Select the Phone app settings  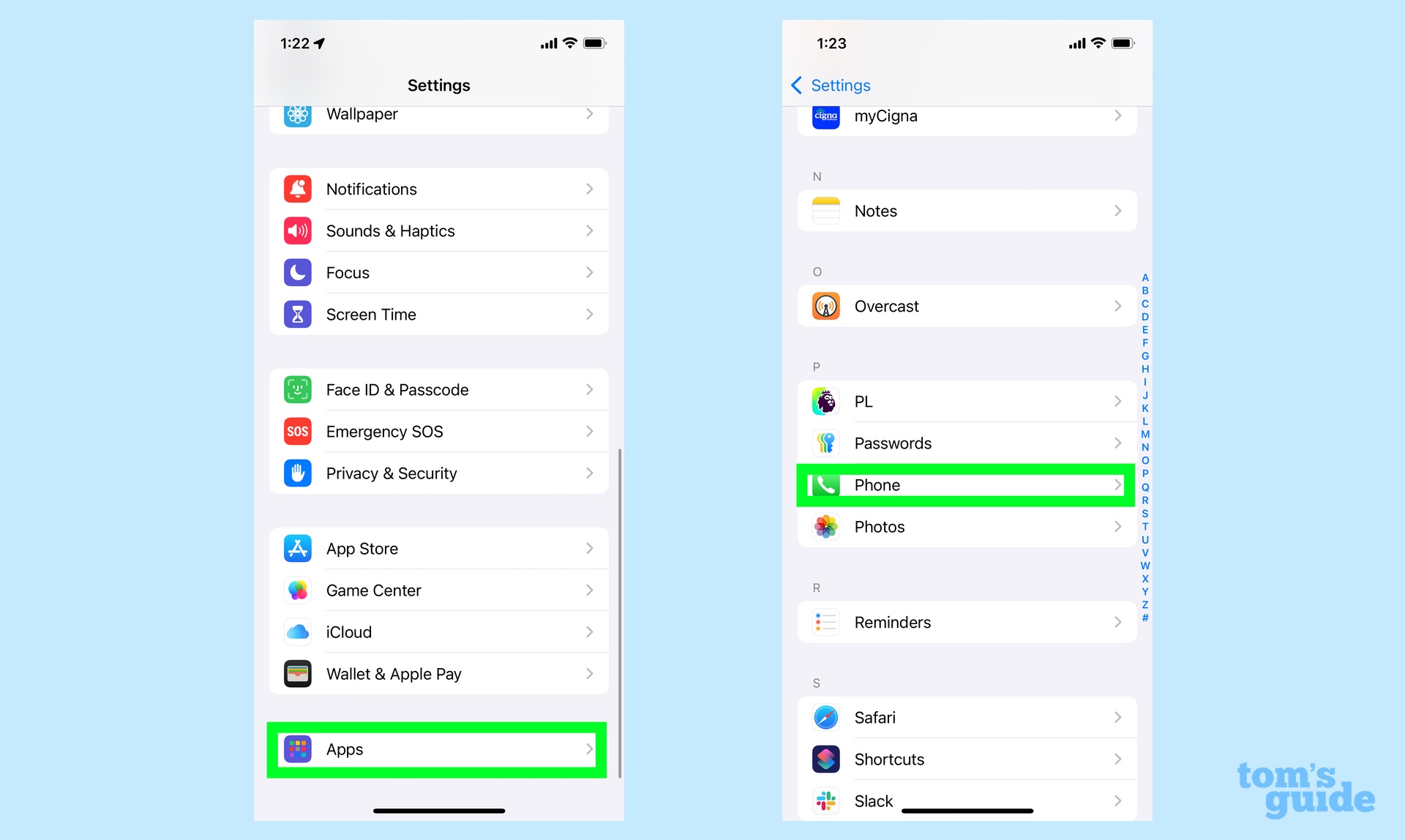pos(965,485)
